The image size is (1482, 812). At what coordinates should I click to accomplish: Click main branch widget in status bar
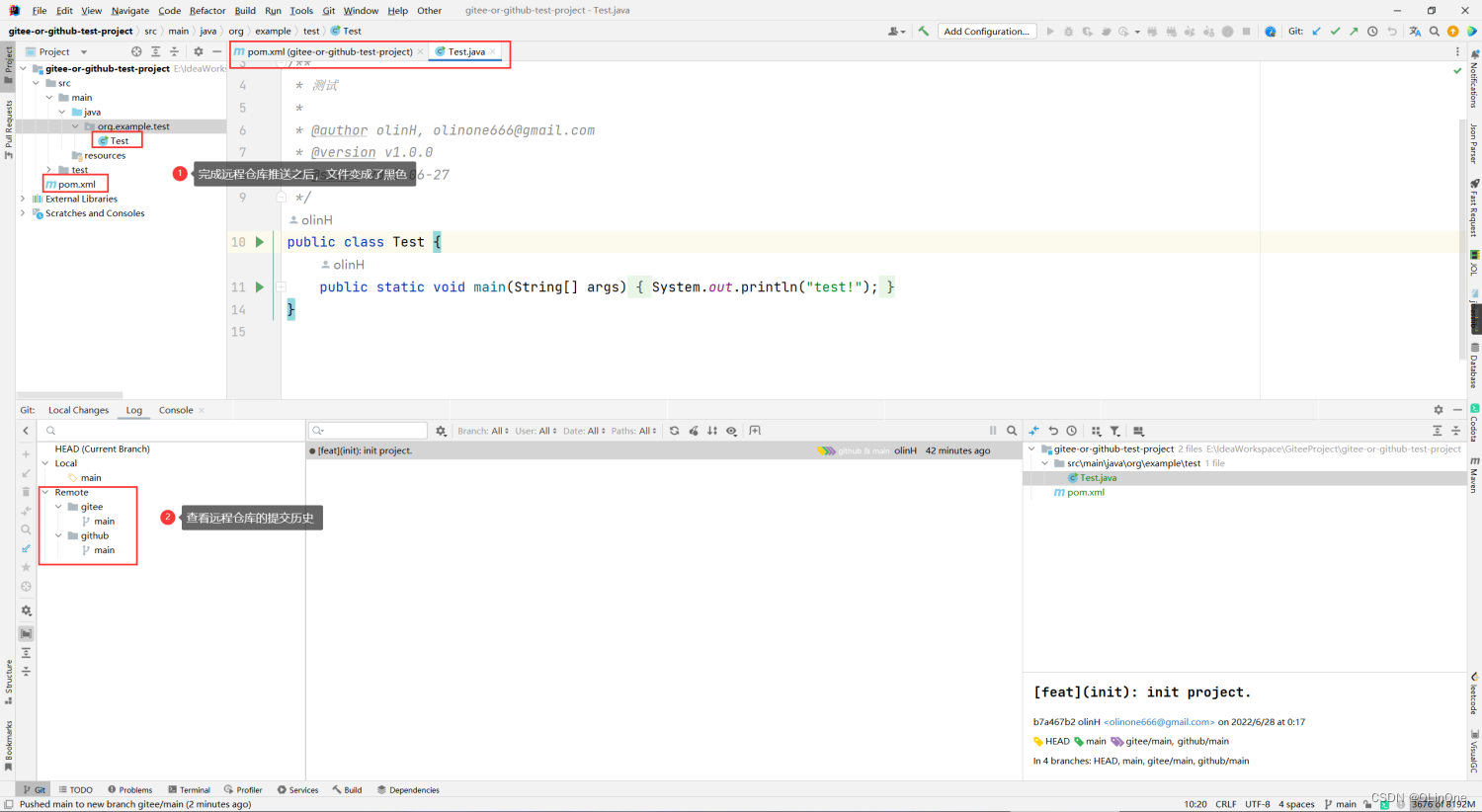coord(1340,804)
